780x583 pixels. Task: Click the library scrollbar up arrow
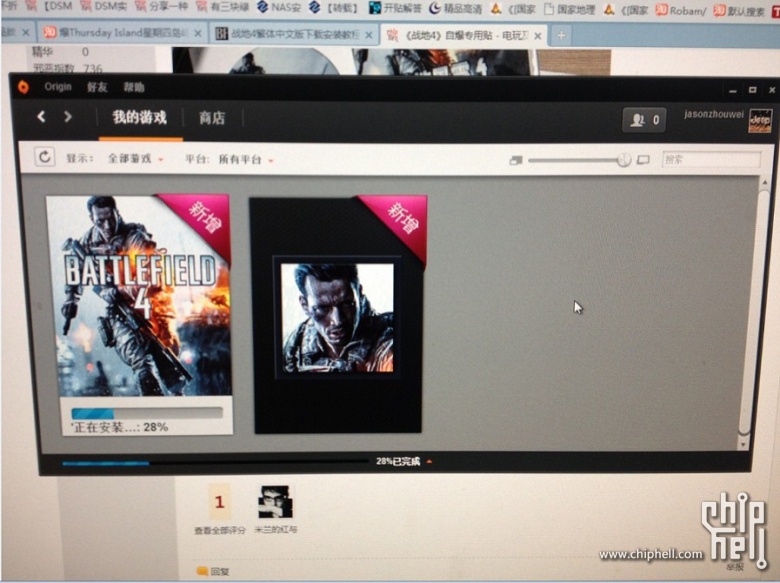765,183
